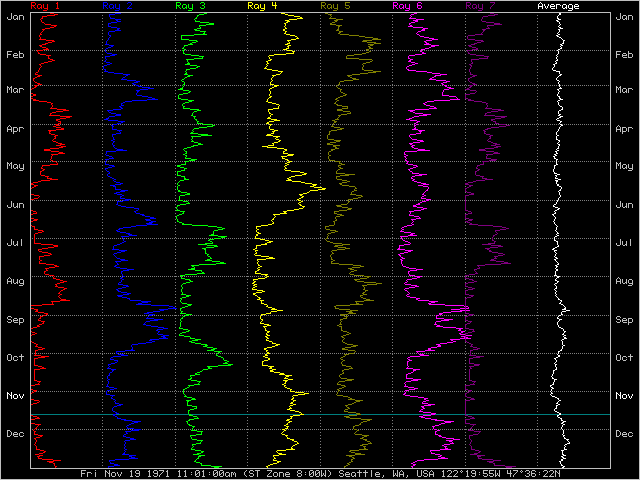The height and width of the screenshot is (480, 640).
Task: Click the Mar label on right axis
Action: [x=624, y=91]
